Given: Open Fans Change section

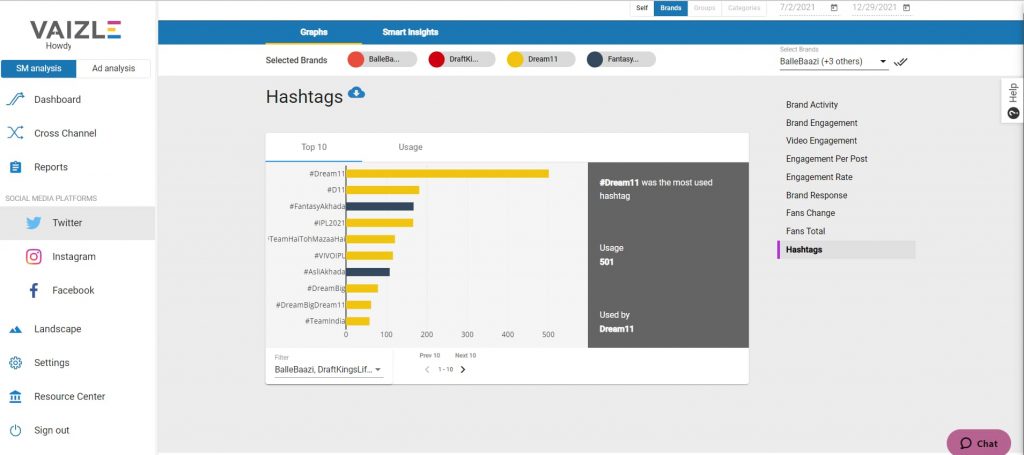Looking at the screenshot, I should [810, 213].
